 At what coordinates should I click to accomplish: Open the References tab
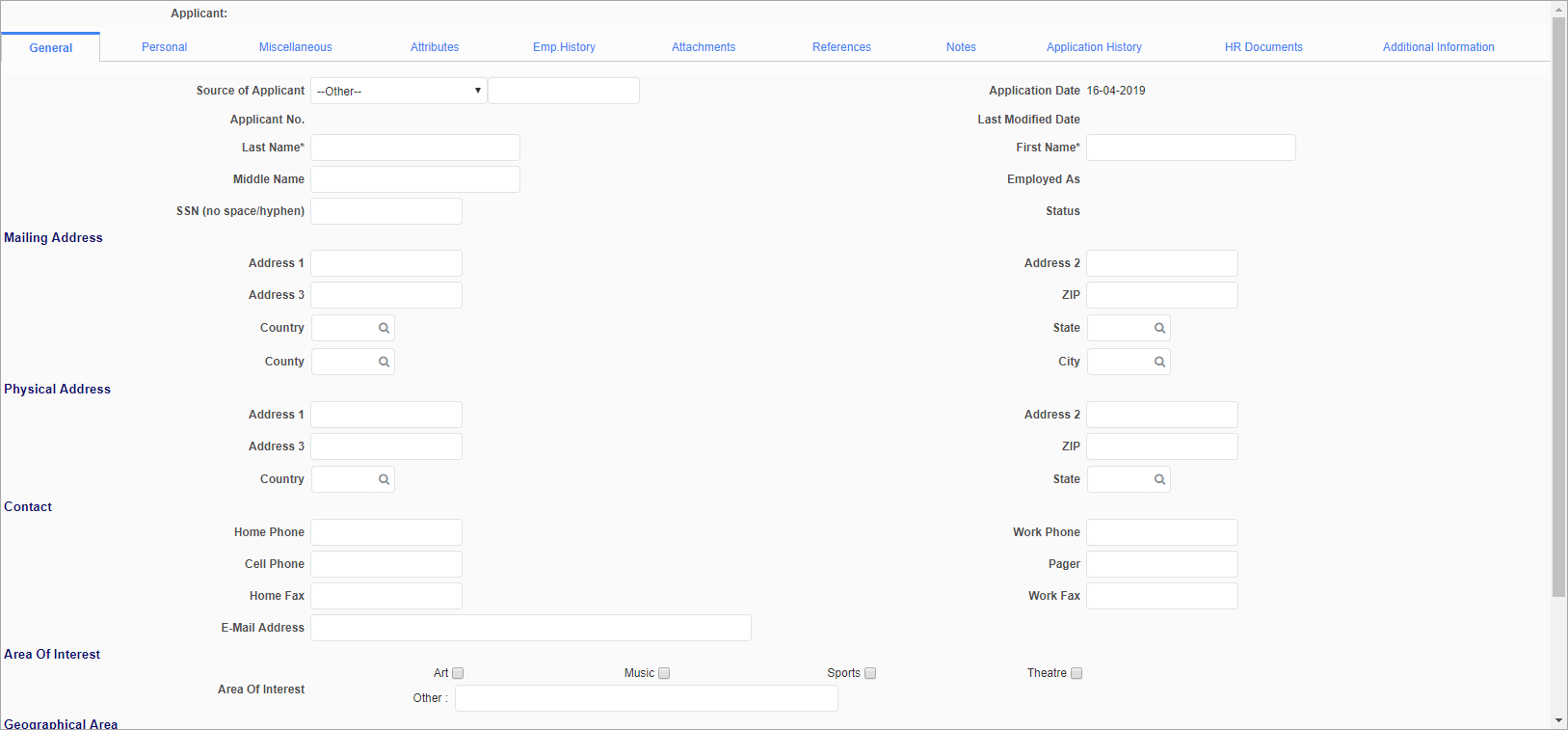point(841,47)
